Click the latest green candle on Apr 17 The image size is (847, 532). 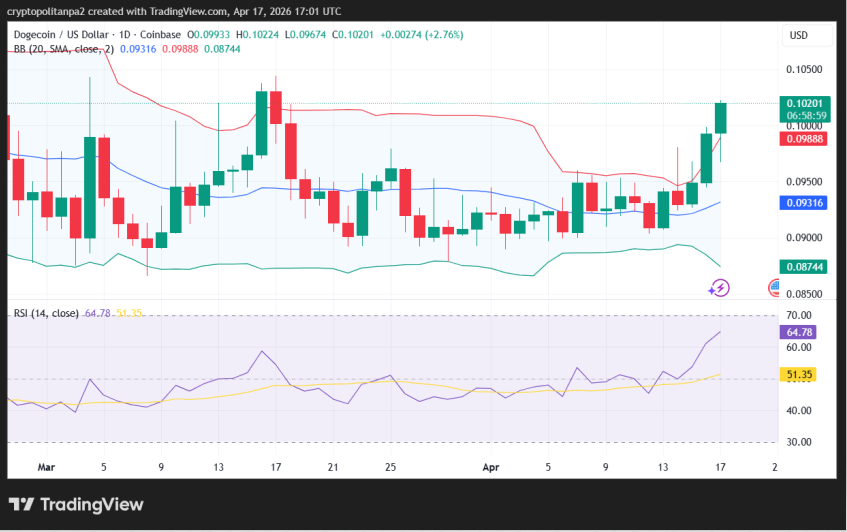pos(720,118)
